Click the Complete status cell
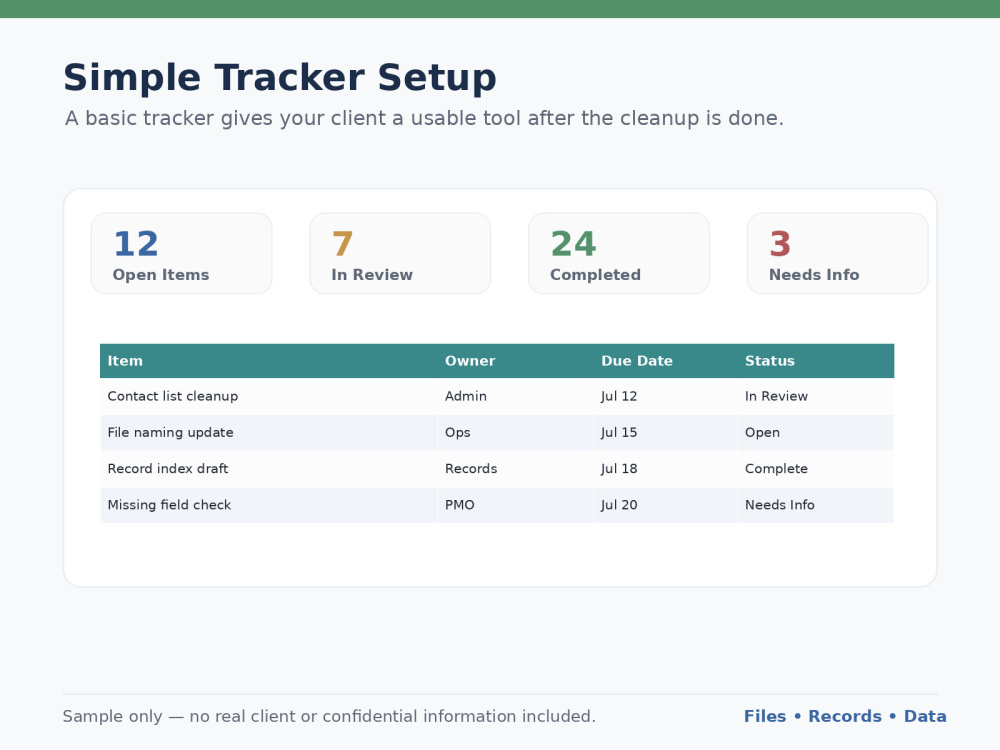This screenshot has height=750, width=1000. [816, 469]
